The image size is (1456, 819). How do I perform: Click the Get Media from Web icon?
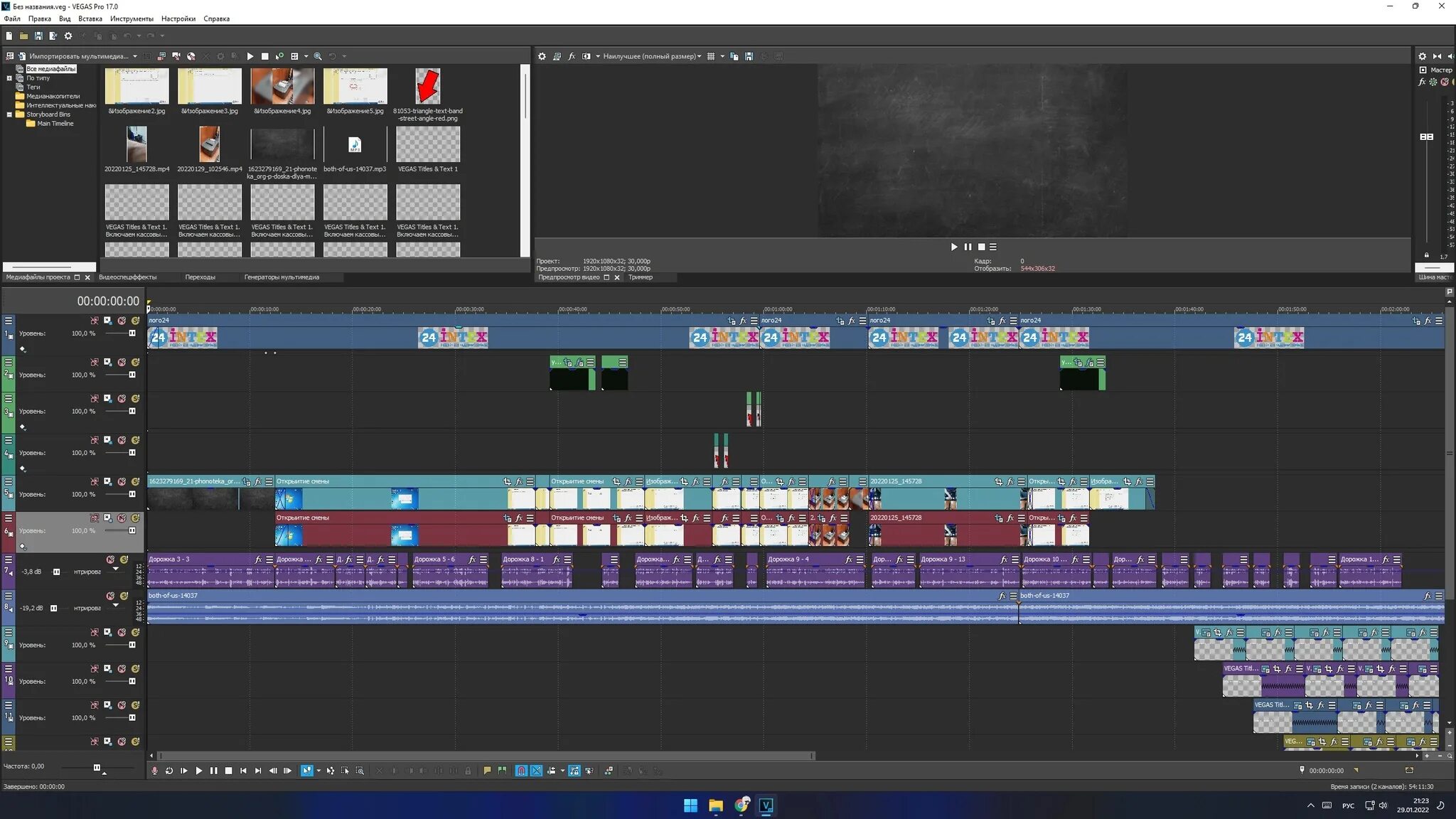[x=191, y=56]
